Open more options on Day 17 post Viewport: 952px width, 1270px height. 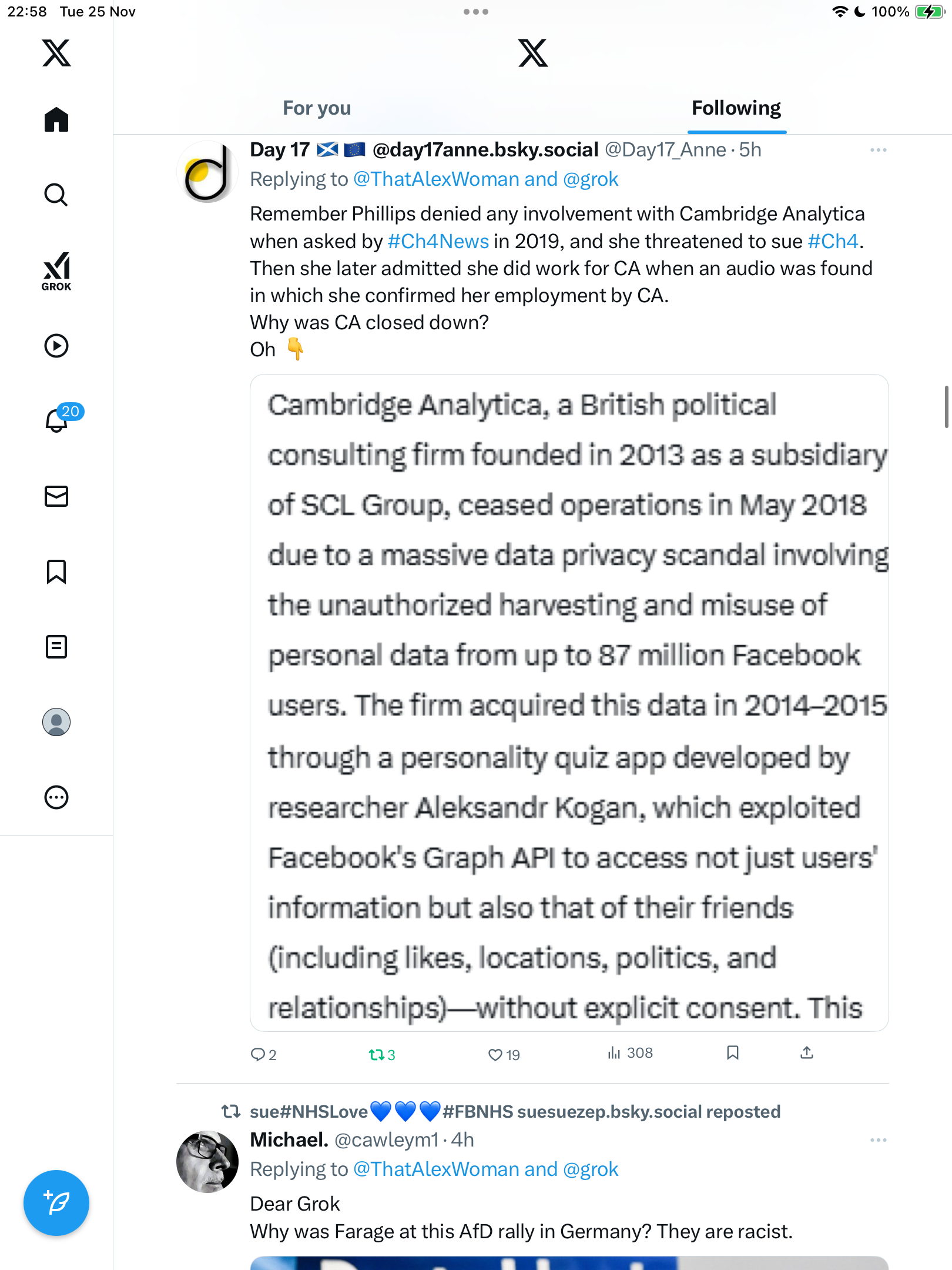(878, 150)
